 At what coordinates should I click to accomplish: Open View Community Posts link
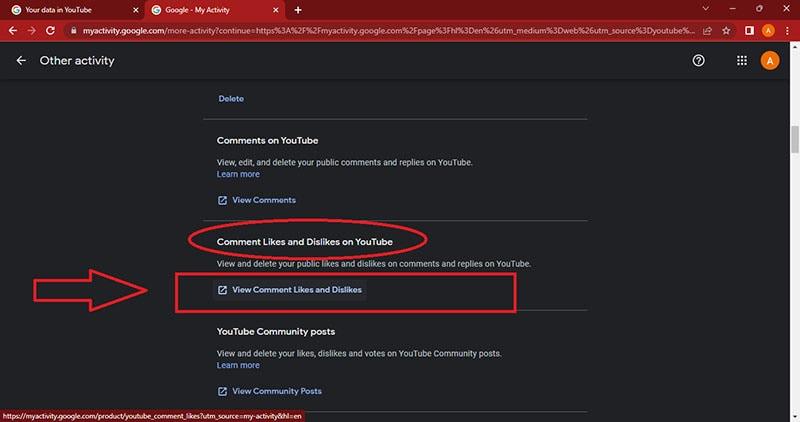276,391
